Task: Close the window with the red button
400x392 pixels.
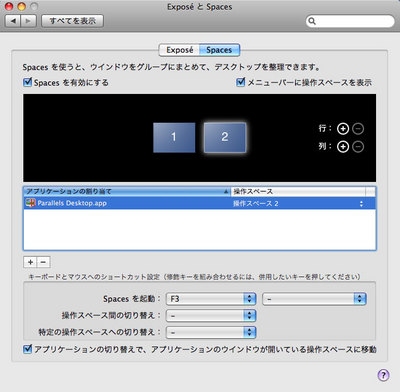Action: [x=9, y=6]
